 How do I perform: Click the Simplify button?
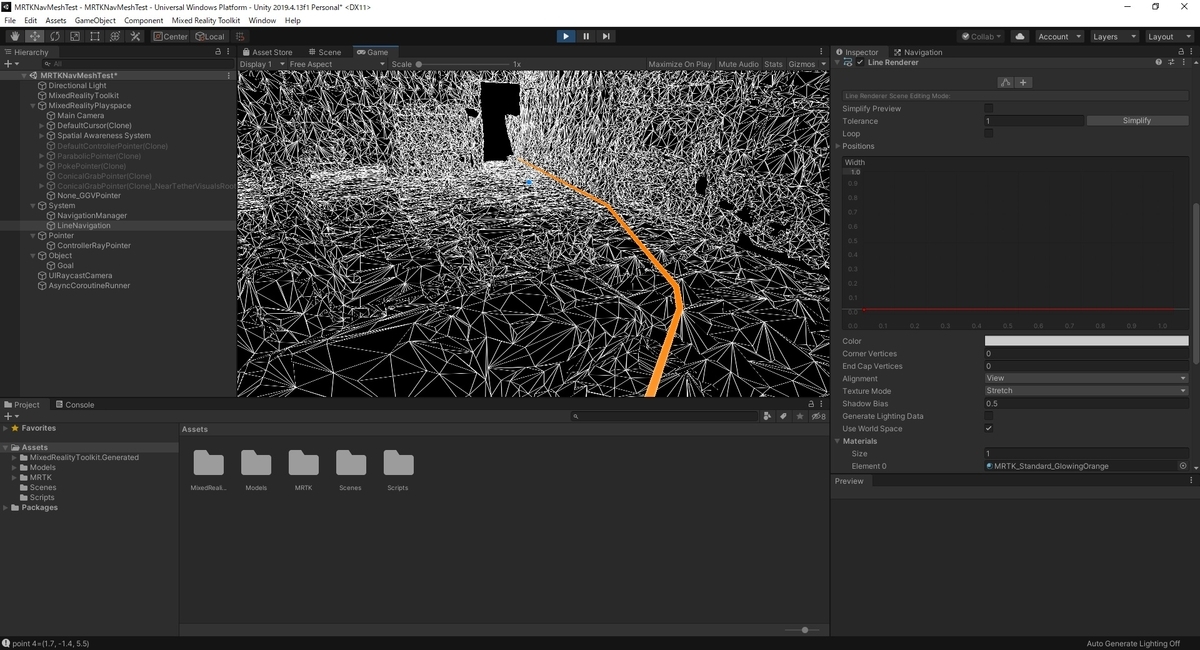click(1137, 121)
